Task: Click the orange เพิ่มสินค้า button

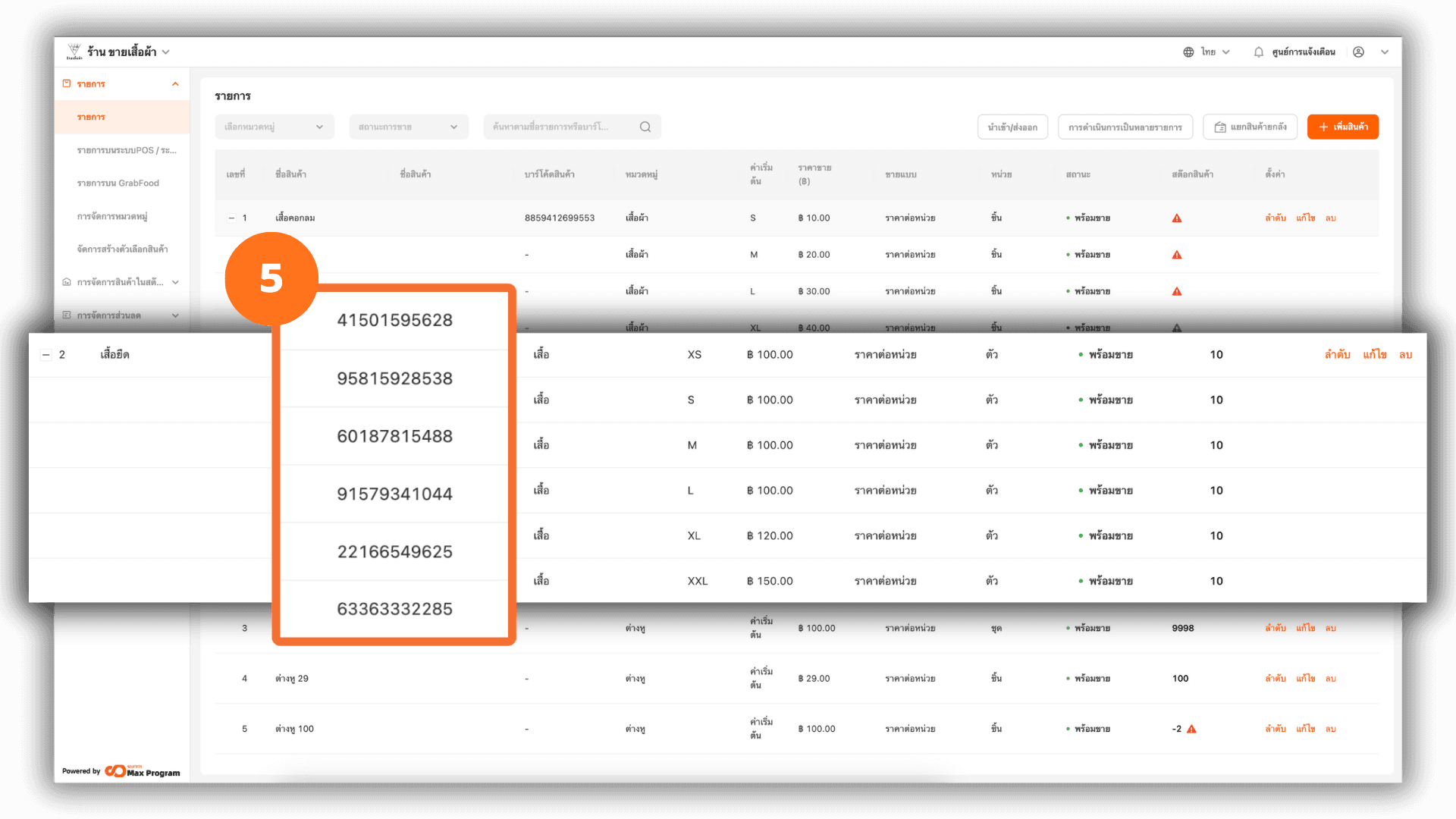Action: [x=1342, y=127]
